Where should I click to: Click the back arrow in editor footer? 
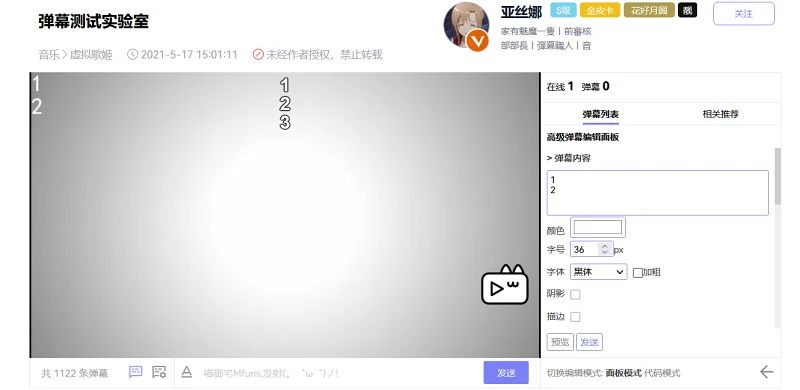pyautogui.click(x=766, y=372)
